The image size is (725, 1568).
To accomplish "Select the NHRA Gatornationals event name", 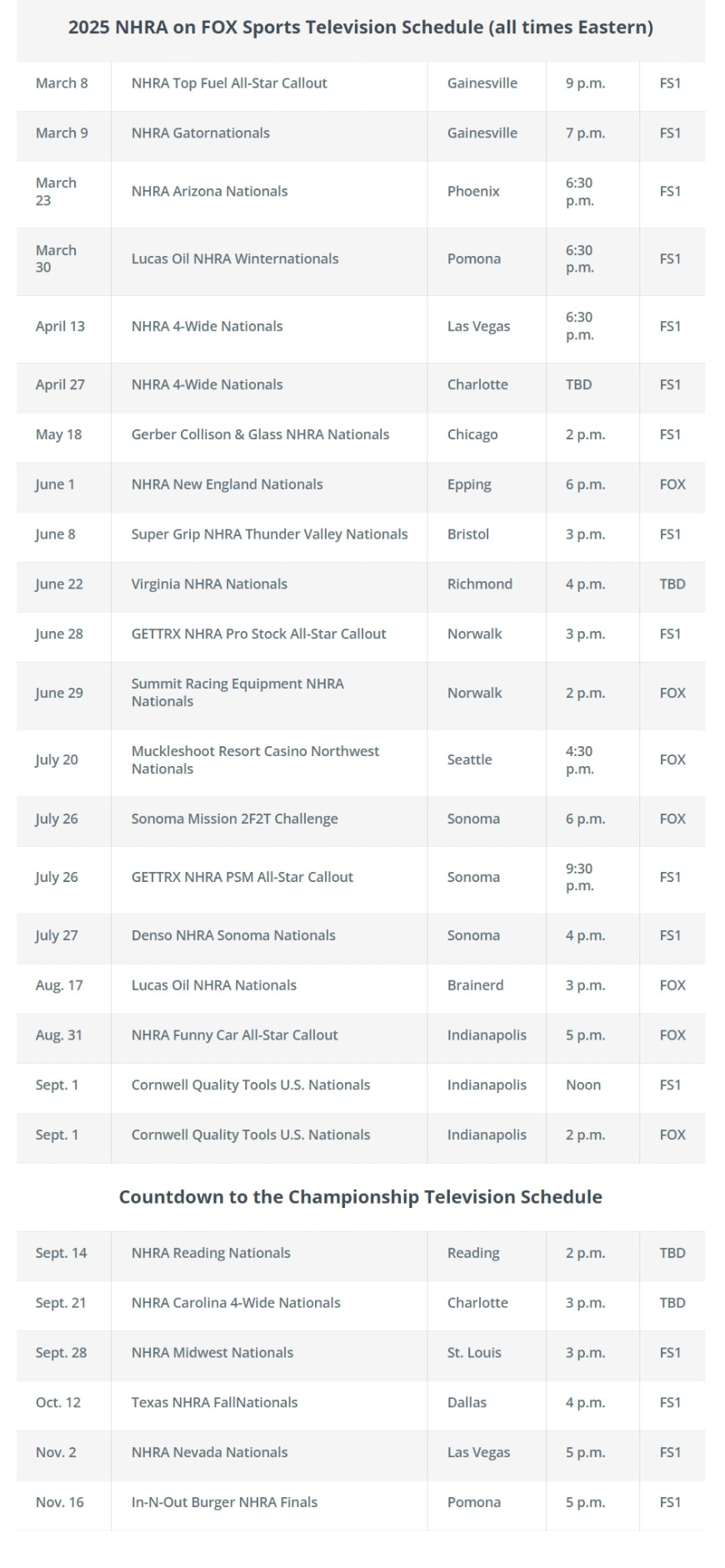I will point(201,133).
